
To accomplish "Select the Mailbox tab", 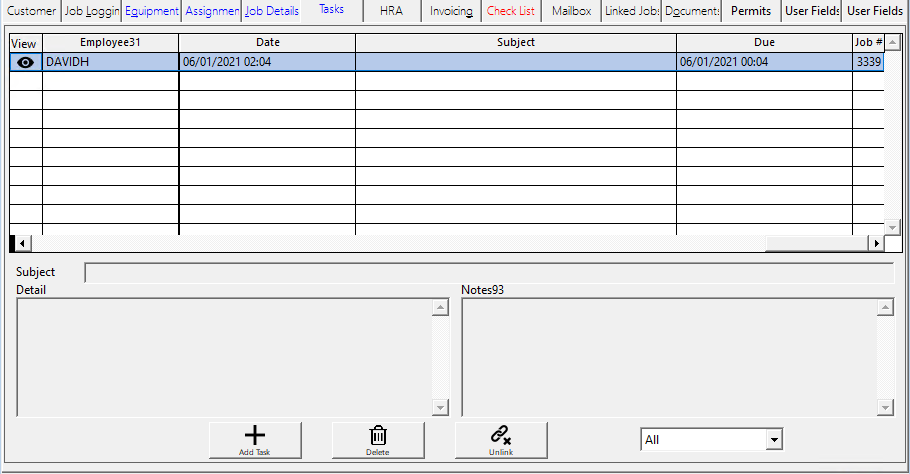I will (x=571, y=11).
